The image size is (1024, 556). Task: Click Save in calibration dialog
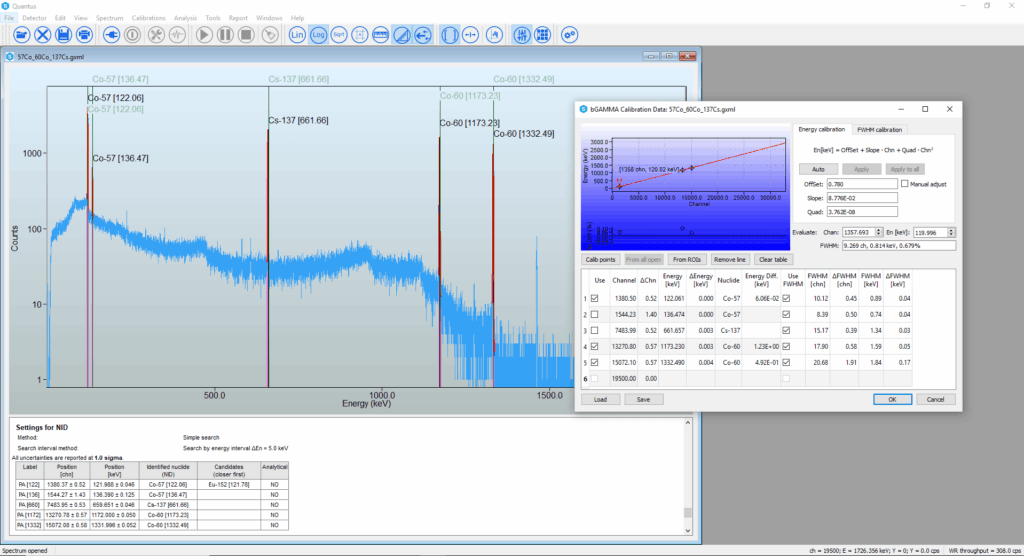pyautogui.click(x=643, y=399)
